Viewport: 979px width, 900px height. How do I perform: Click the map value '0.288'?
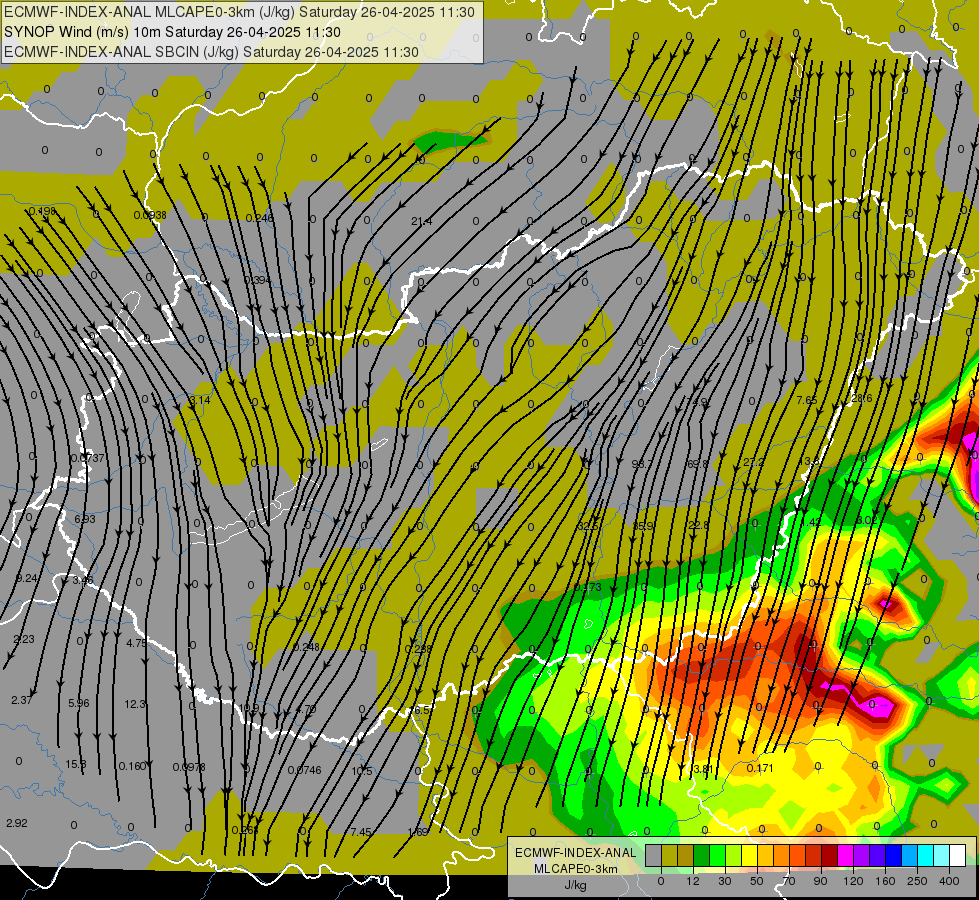coord(418,649)
